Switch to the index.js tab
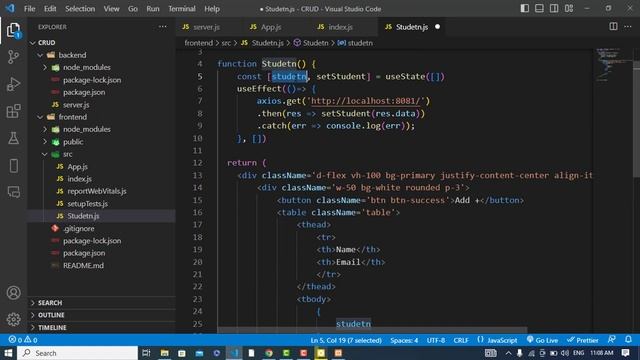Screen dimensions: 640x360 (x=340, y=27)
